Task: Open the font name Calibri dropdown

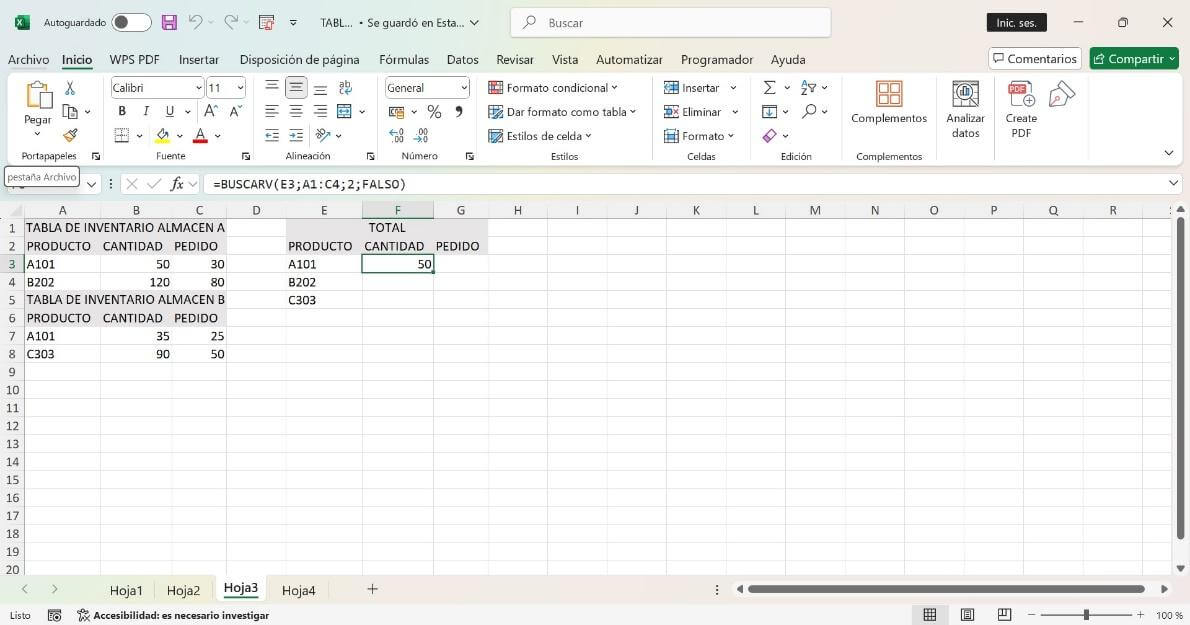Action: tap(199, 88)
